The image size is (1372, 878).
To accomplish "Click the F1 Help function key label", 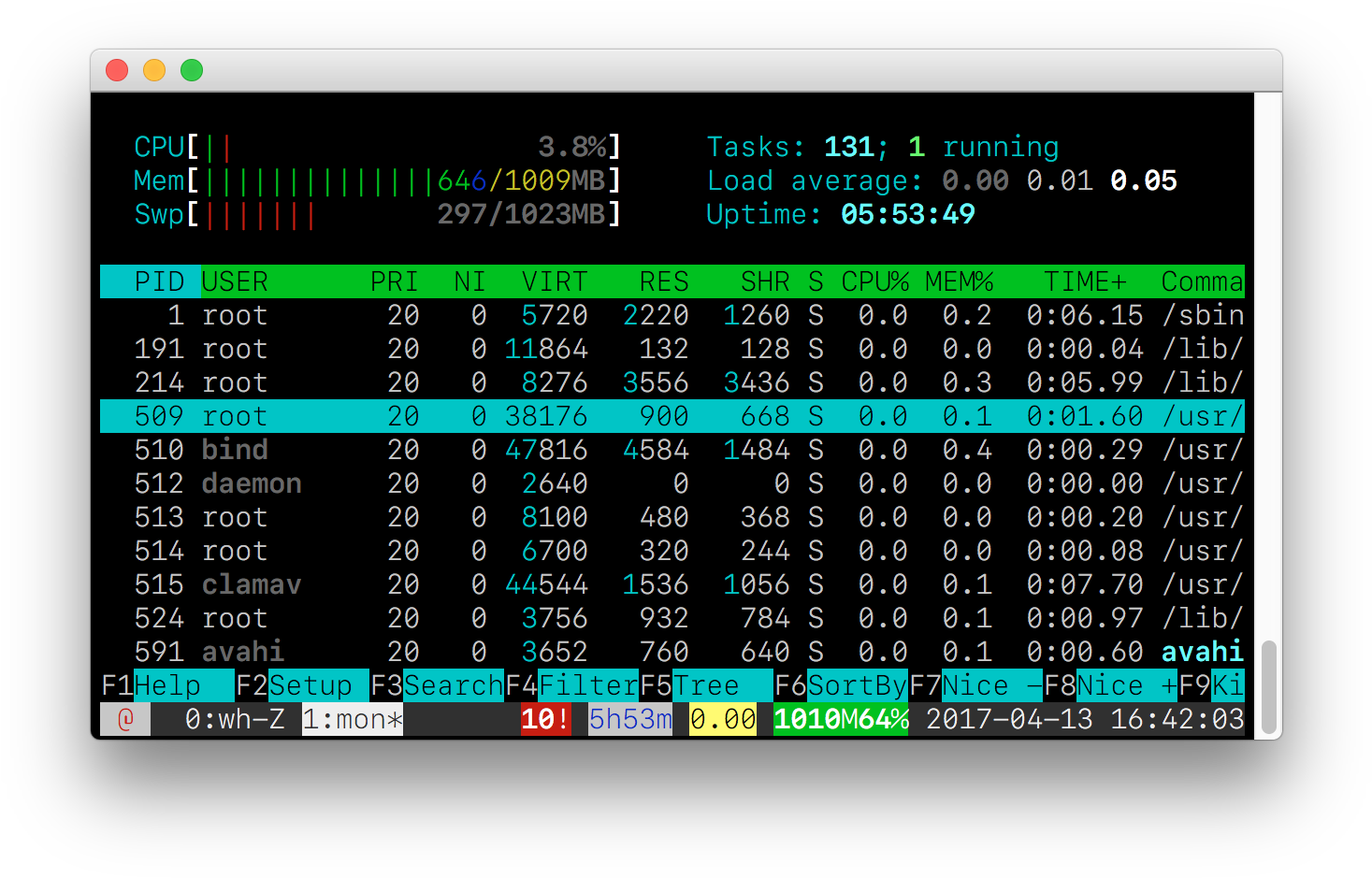I will (166, 685).
